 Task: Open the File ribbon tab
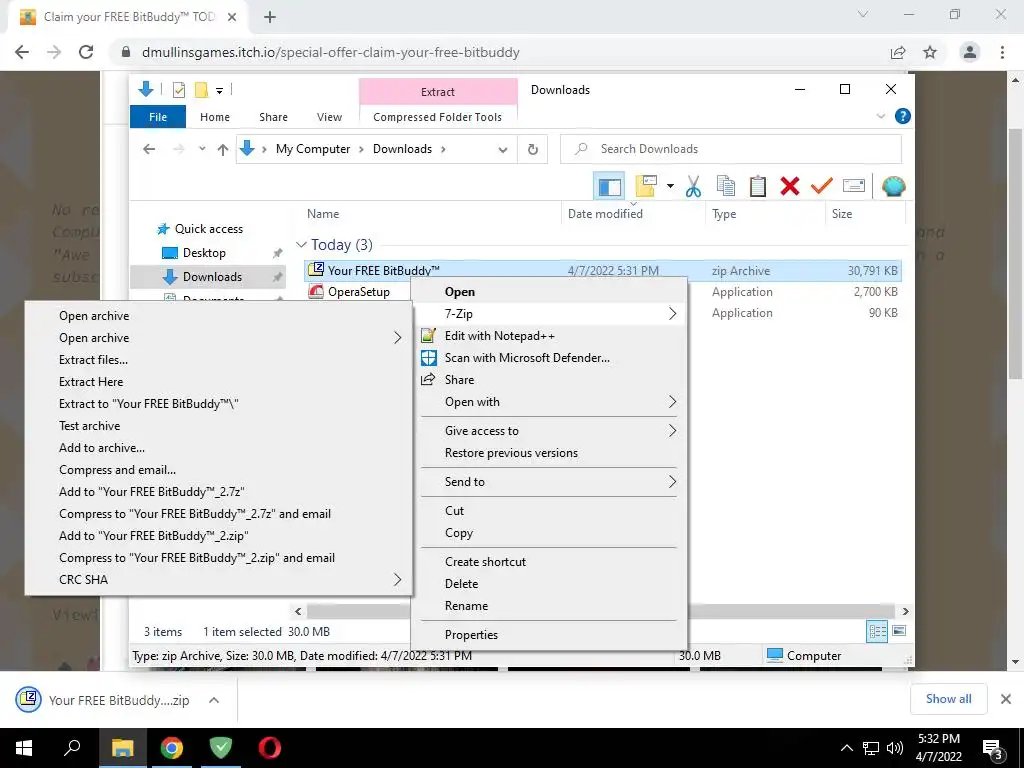158,117
